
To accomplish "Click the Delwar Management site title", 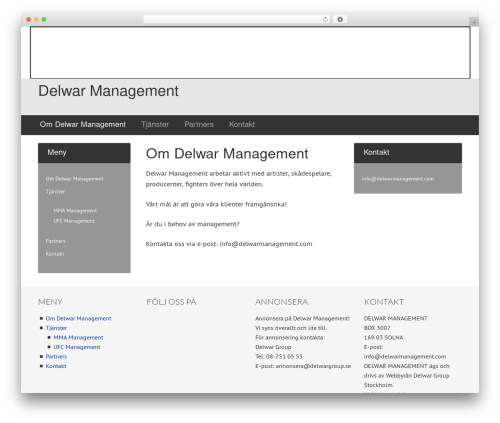I will coord(108,91).
